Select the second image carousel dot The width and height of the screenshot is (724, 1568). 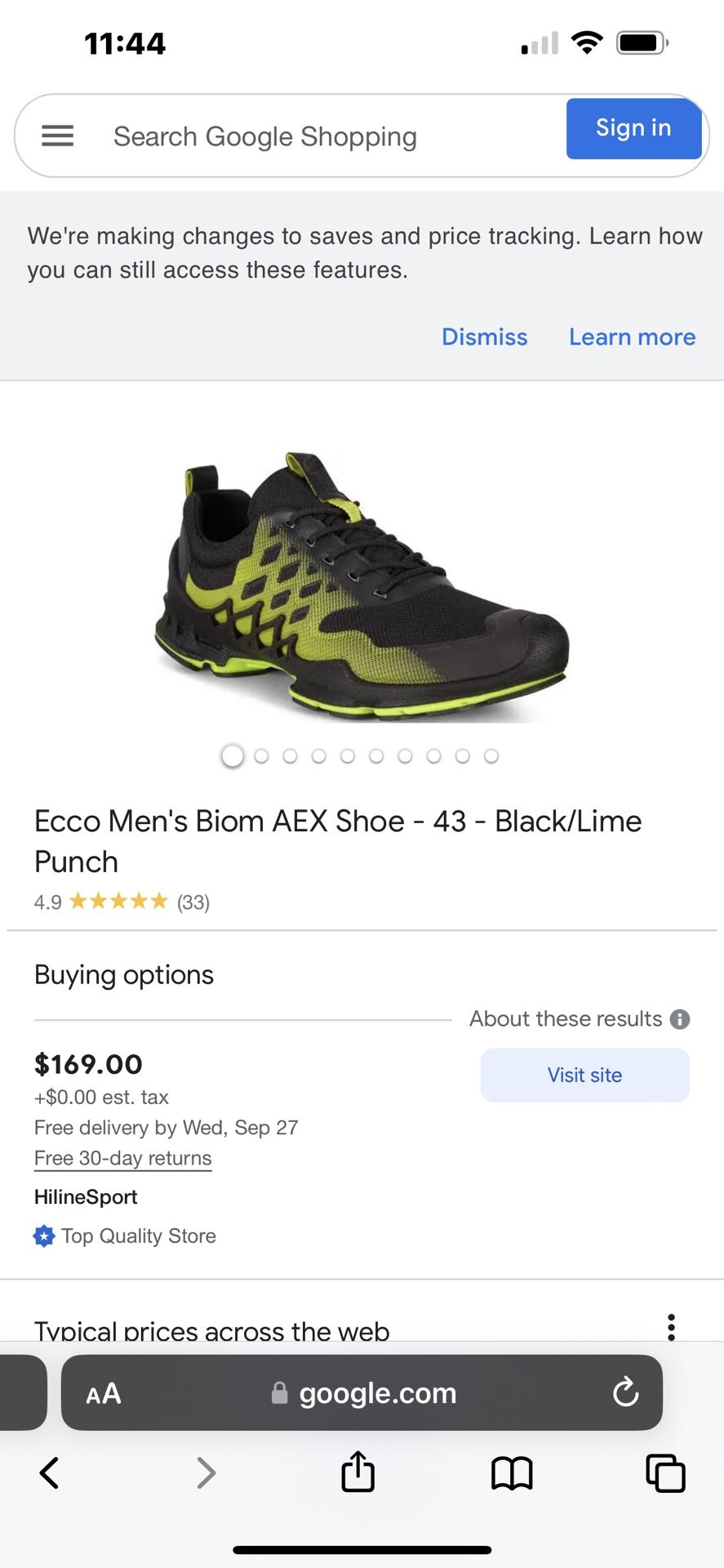click(261, 756)
